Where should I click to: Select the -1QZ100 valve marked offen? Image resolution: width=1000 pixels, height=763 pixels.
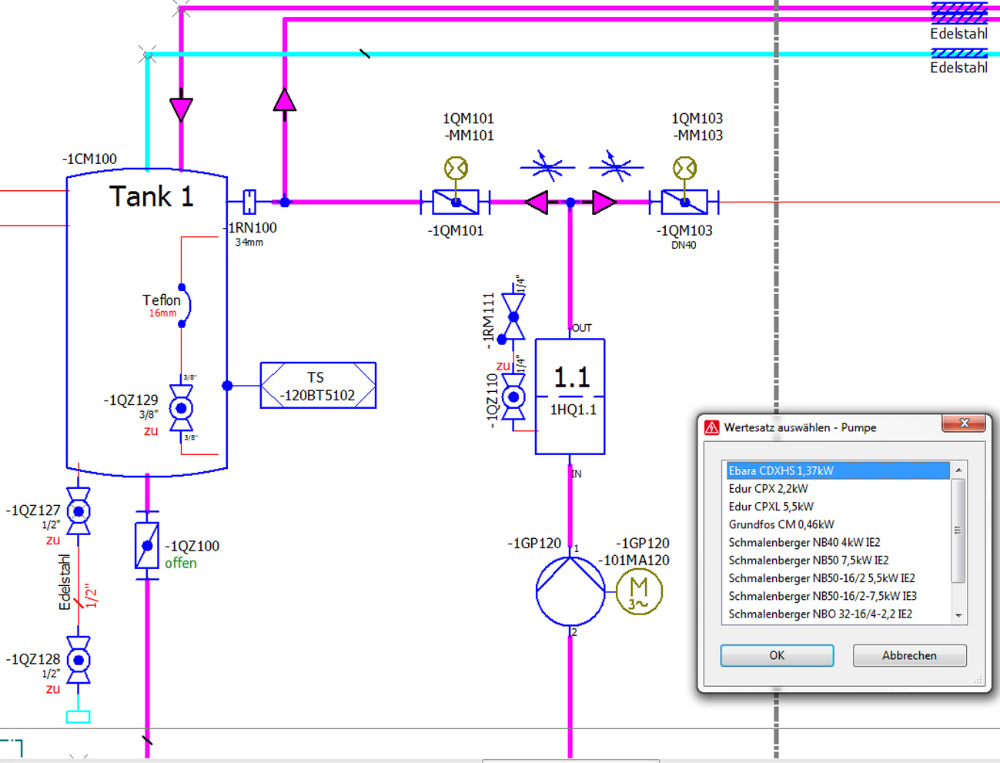(148, 546)
